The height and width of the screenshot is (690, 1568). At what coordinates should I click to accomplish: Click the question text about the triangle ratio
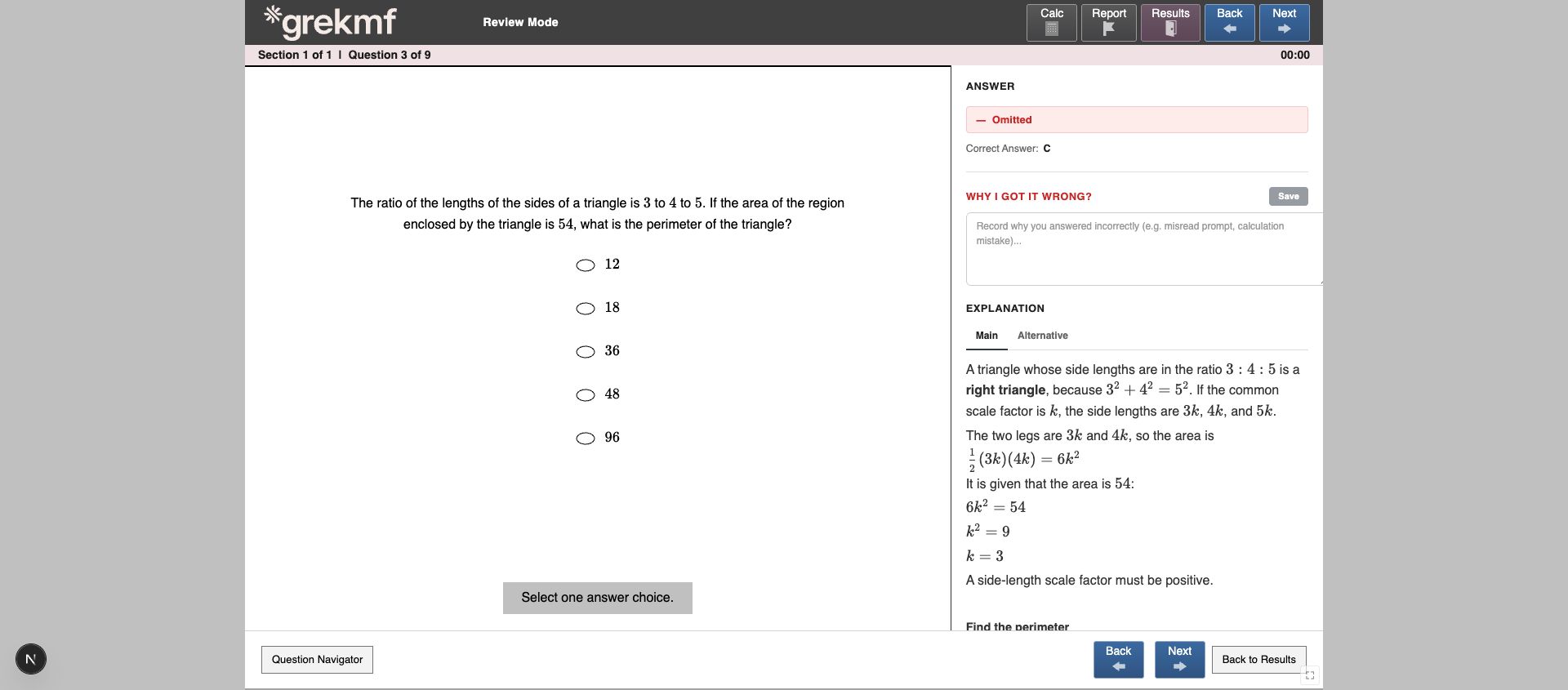[598, 213]
